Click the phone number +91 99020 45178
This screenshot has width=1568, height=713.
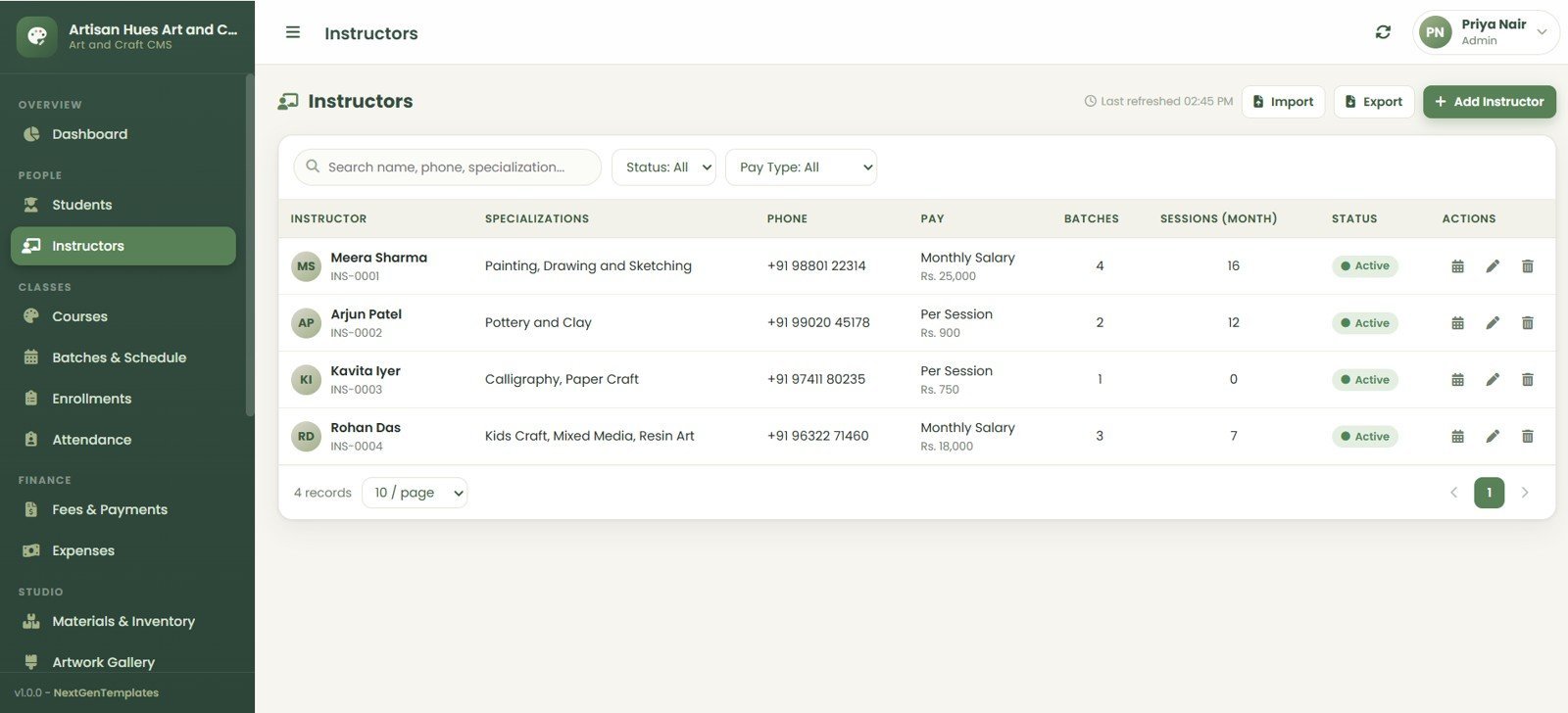tap(818, 322)
